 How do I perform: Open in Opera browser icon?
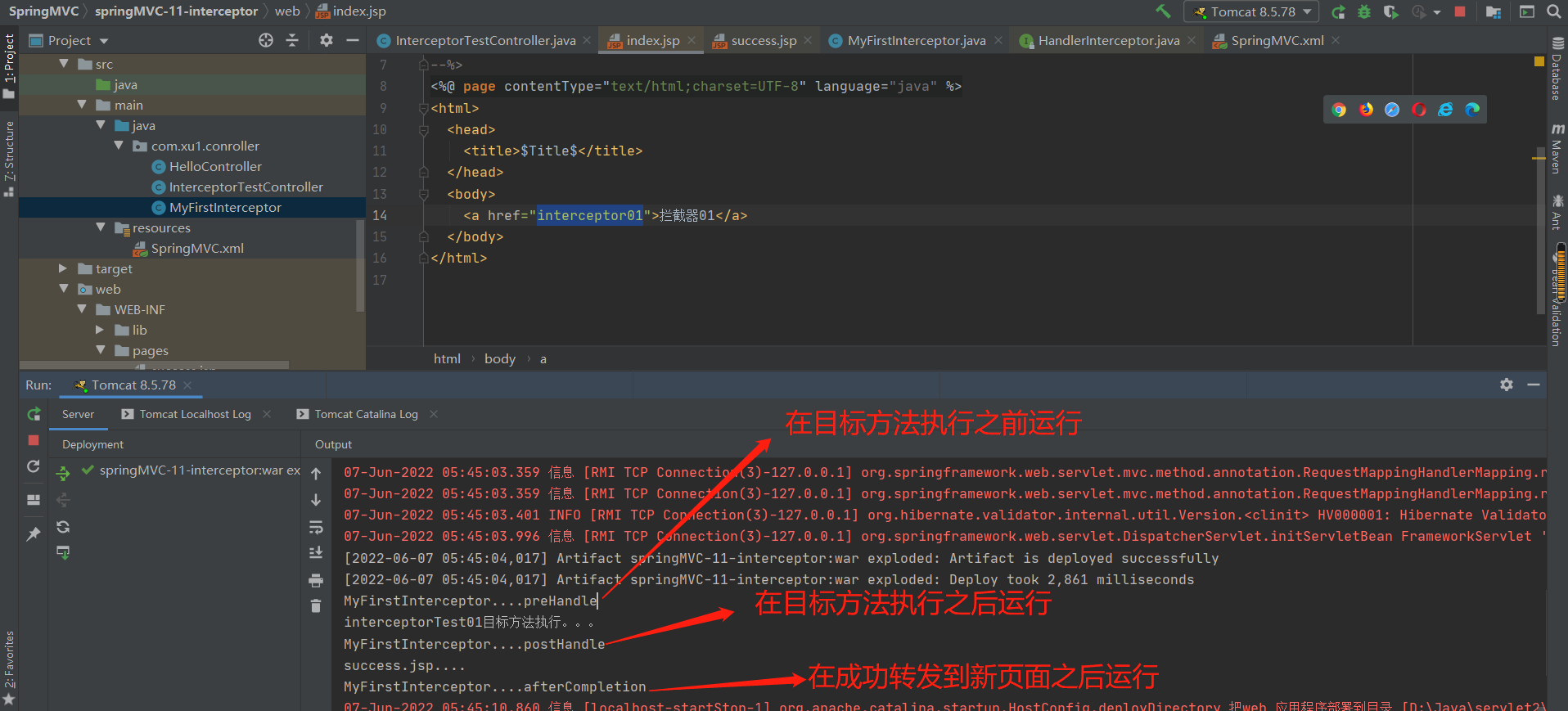(x=1419, y=110)
